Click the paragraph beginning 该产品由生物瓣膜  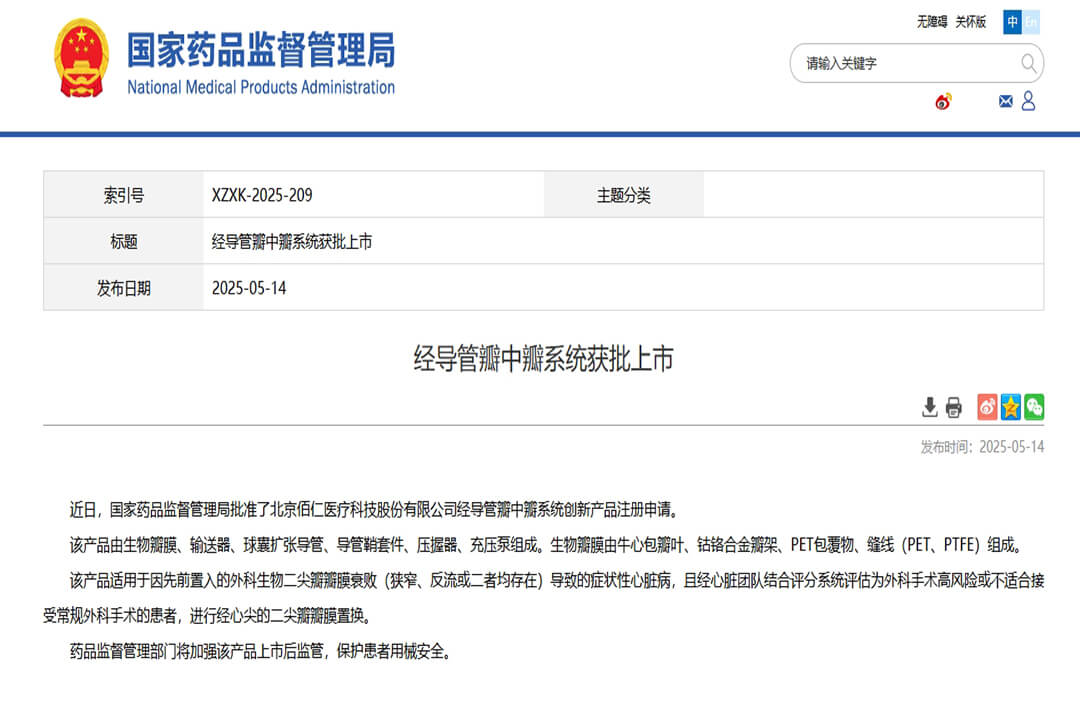[548, 545]
